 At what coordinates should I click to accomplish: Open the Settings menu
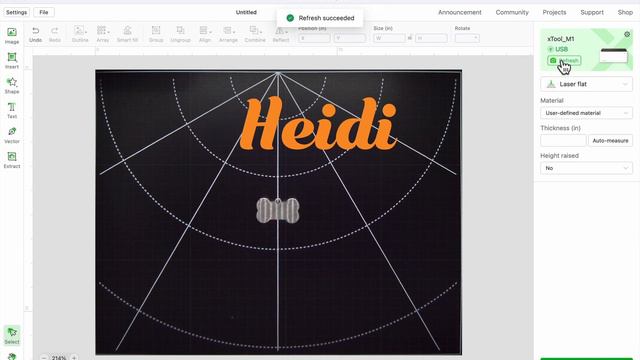tap(17, 12)
